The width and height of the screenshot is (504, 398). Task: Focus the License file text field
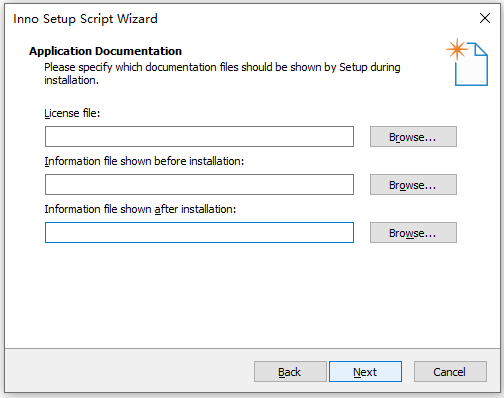coord(199,136)
